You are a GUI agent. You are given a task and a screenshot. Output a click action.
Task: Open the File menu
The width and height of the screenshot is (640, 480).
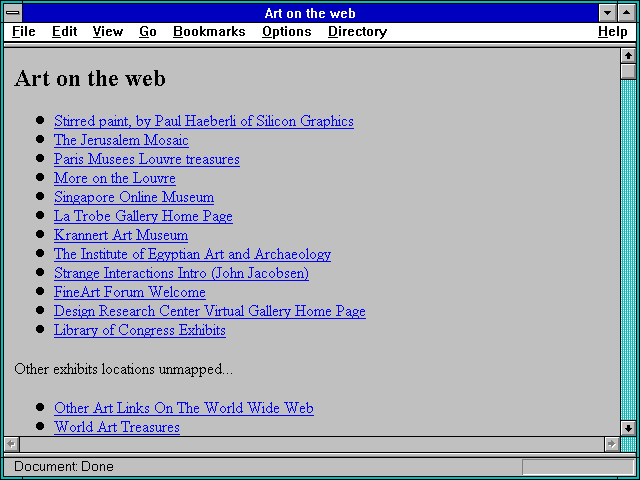click(x=24, y=31)
